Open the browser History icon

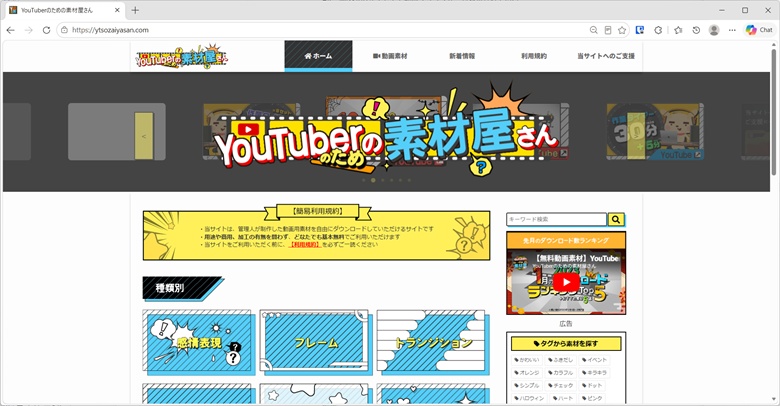tap(696, 30)
